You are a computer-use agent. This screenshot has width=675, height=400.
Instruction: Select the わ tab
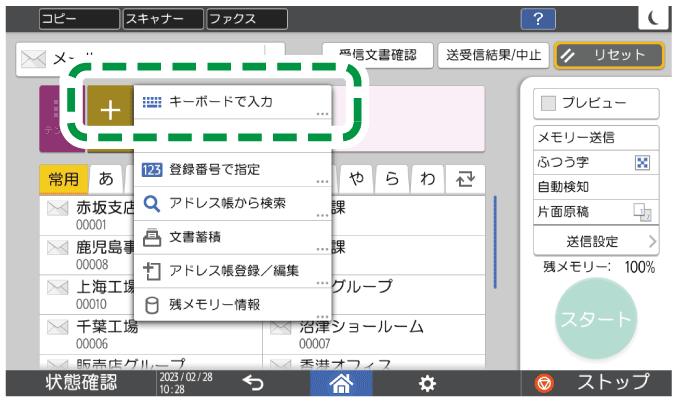pos(428,178)
